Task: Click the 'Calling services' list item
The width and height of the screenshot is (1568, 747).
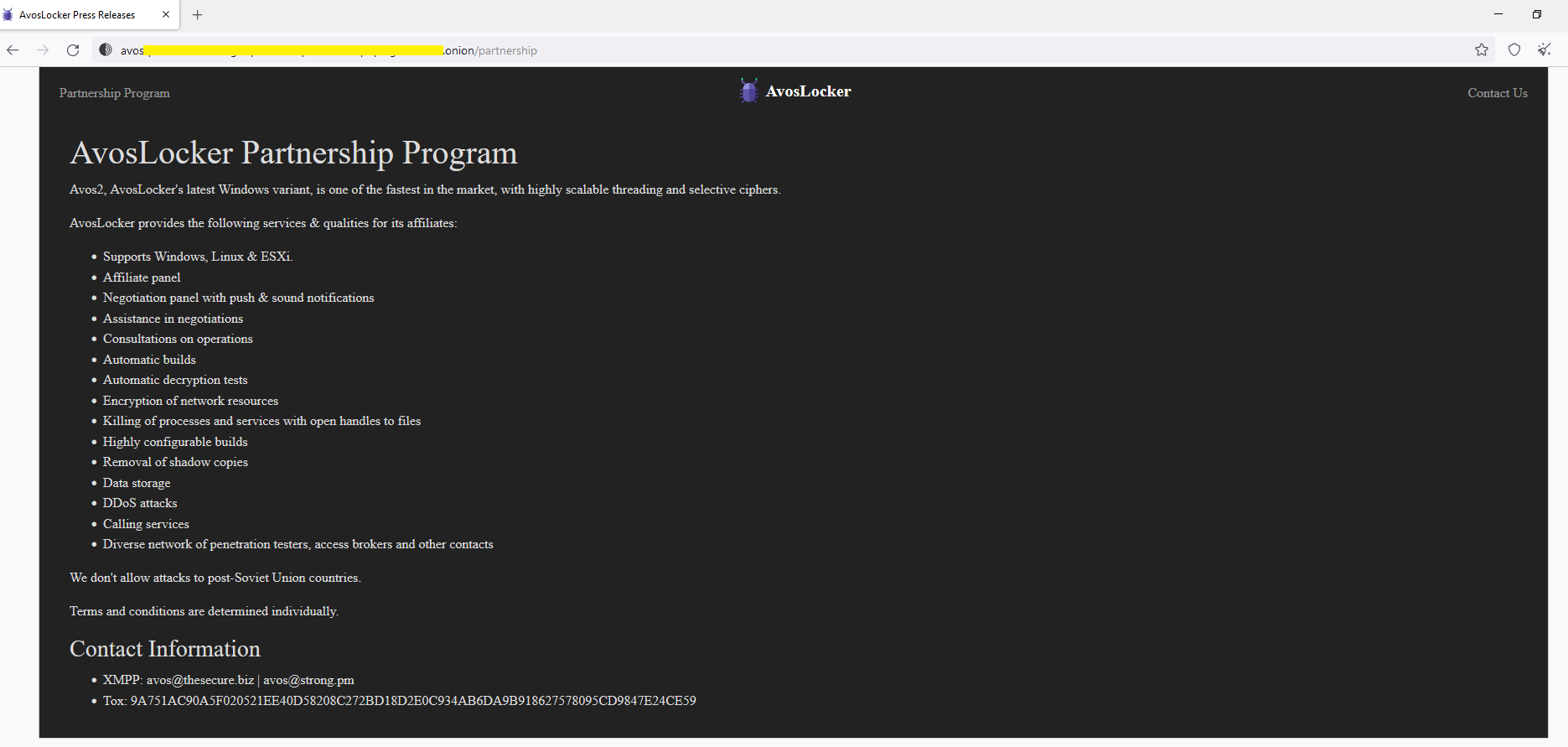Action: click(146, 524)
